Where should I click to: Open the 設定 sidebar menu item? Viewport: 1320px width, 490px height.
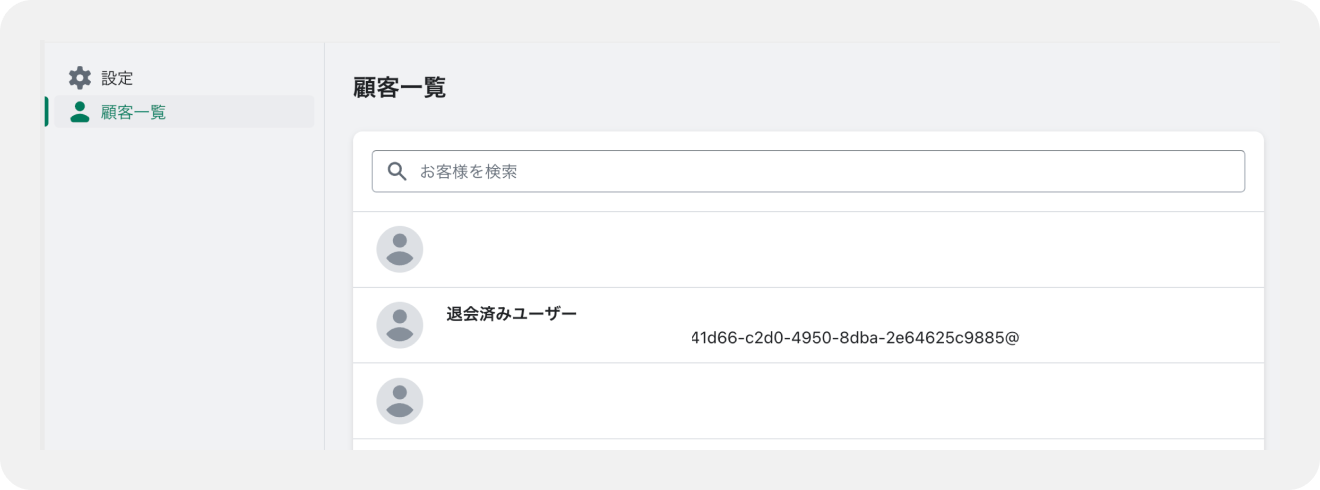[180, 78]
